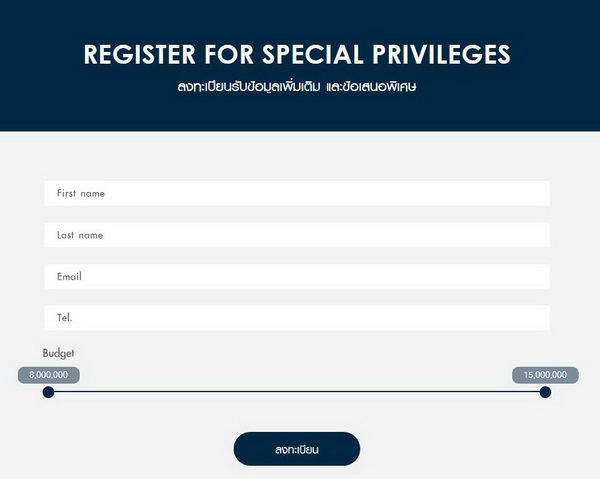The height and width of the screenshot is (479, 600).
Task: Click the 8,000,000 budget value label
Action: (x=49, y=375)
